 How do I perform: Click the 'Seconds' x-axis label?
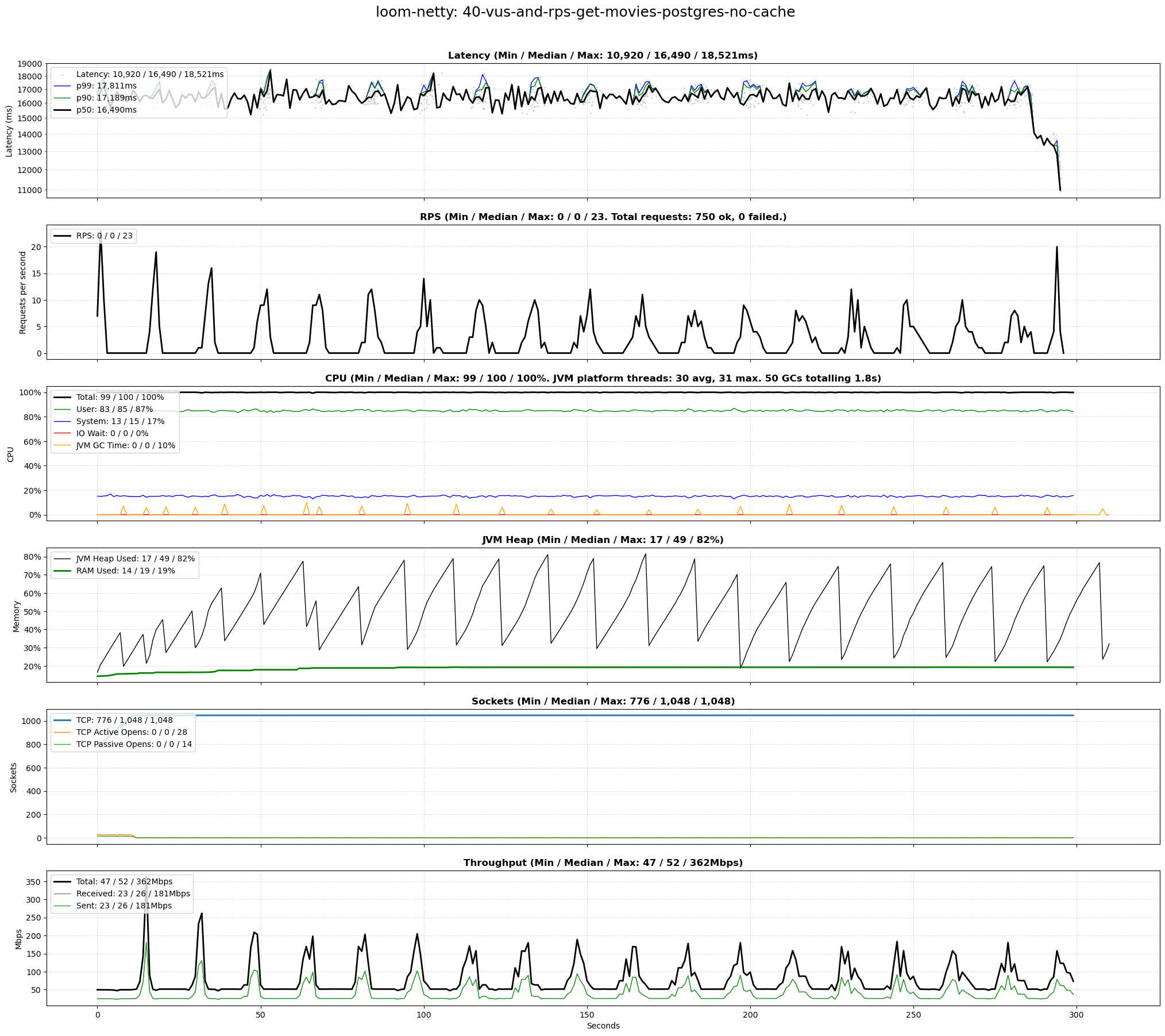603,1026
